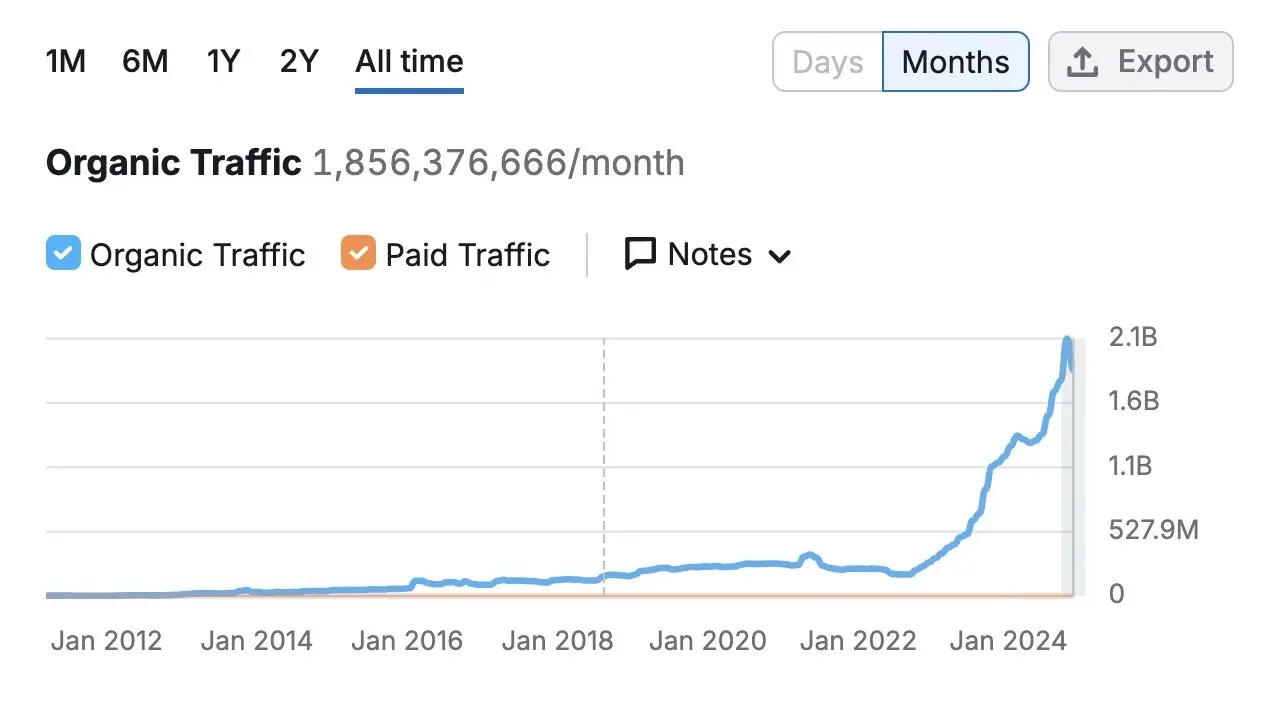
Task: Click the 527.9M axis label
Action: click(x=1153, y=529)
